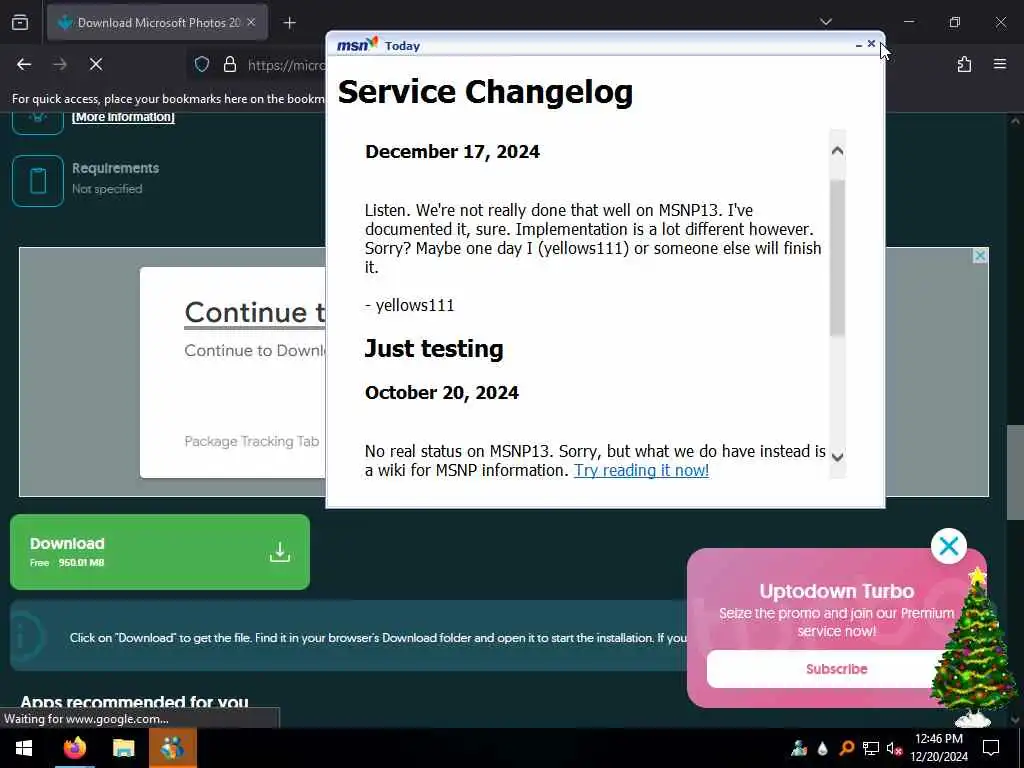Viewport: 1024px width, 768px height.
Task: Open Firefox tab list view icon
Action: 20,23
